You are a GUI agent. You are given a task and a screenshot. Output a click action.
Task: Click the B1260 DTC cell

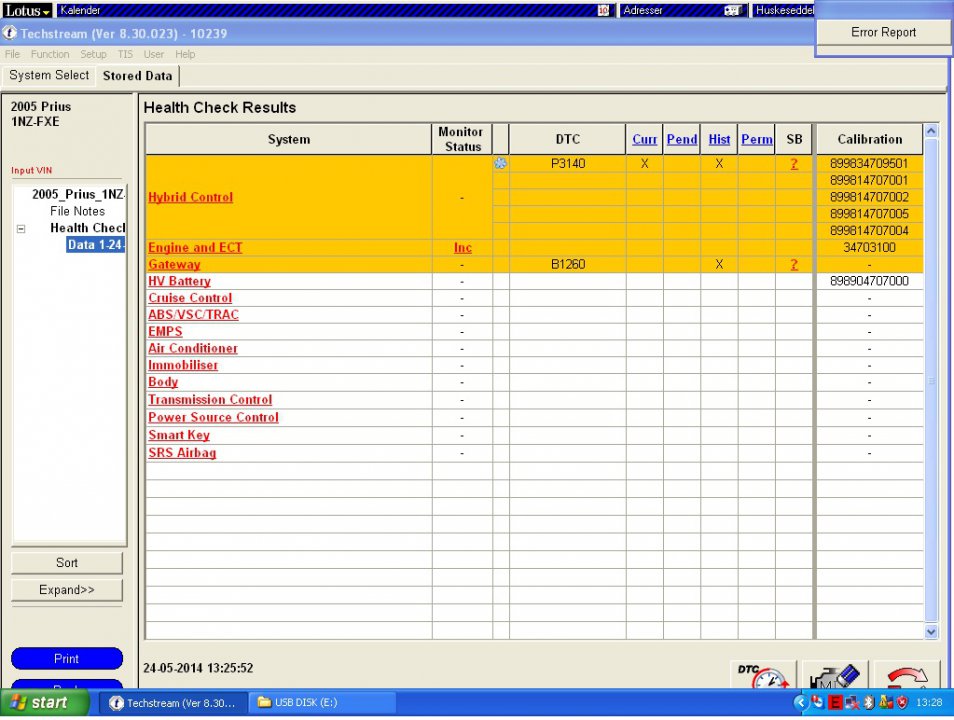click(x=568, y=265)
